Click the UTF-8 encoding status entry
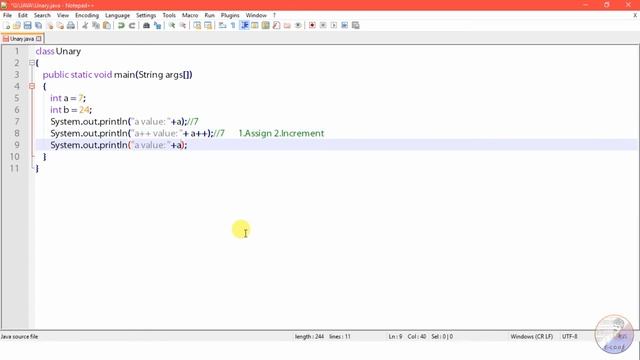 [570, 336]
